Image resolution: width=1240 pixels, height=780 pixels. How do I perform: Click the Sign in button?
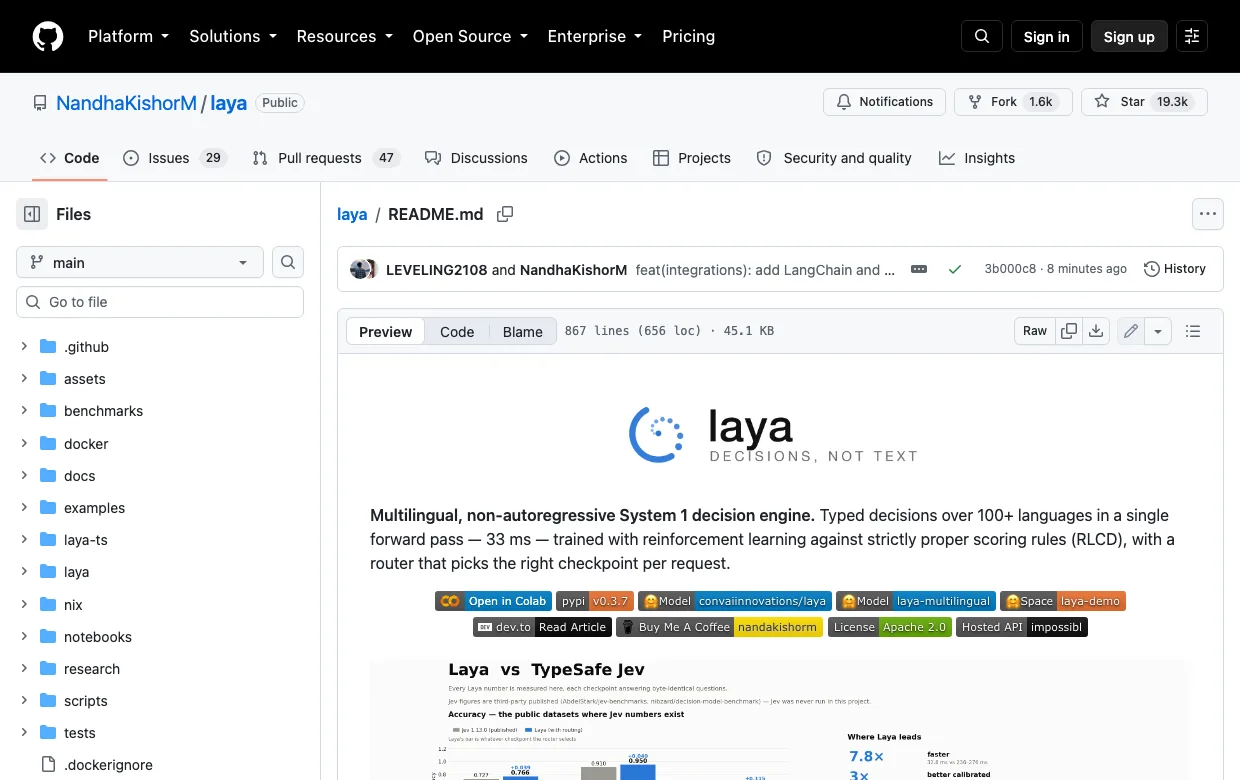click(x=1046, y=36)
